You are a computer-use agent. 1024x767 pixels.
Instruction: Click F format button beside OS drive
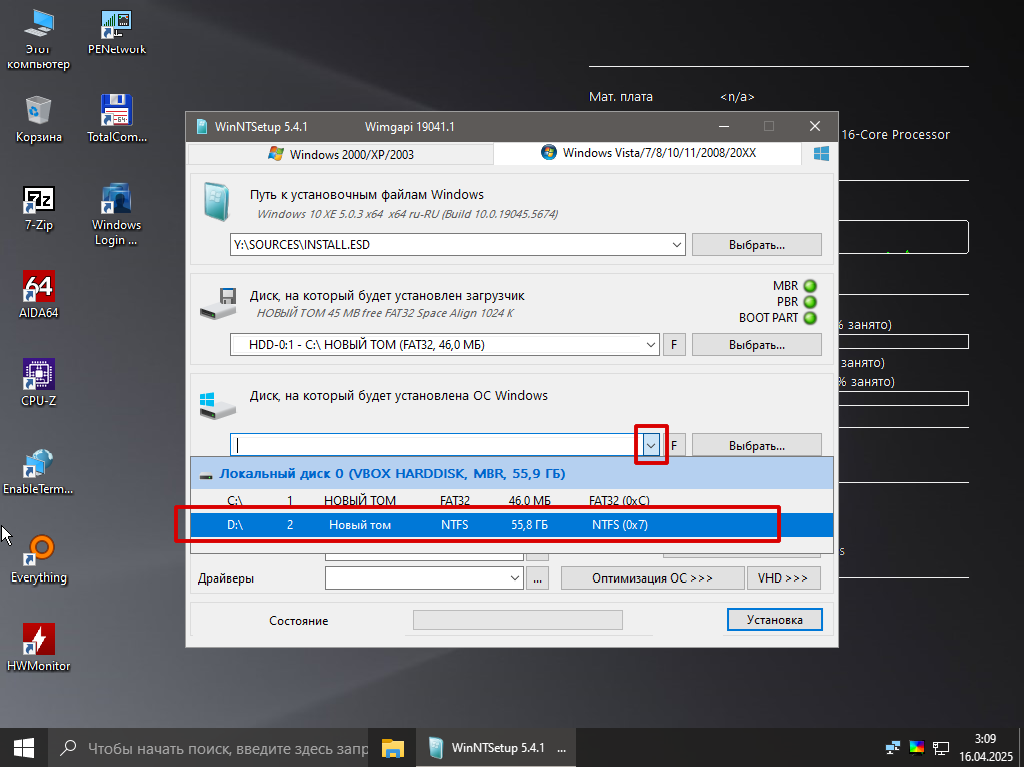tap(674, 446)
